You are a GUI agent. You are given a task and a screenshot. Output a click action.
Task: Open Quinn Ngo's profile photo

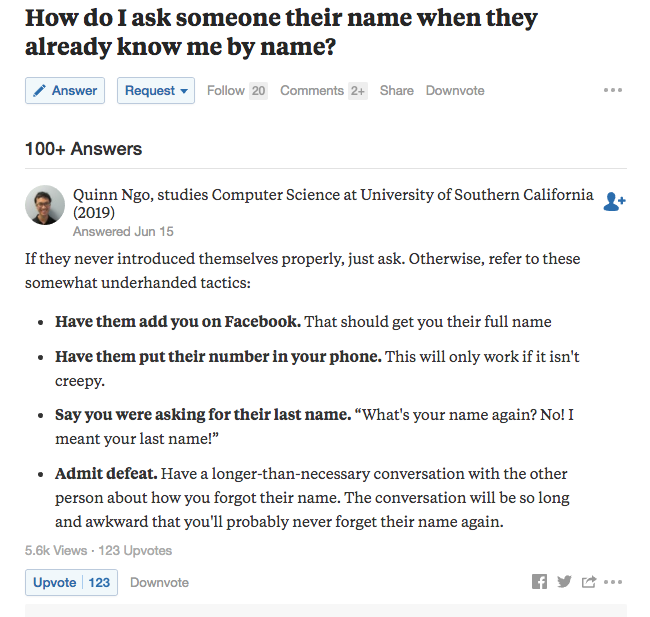[x=45, y=205]
